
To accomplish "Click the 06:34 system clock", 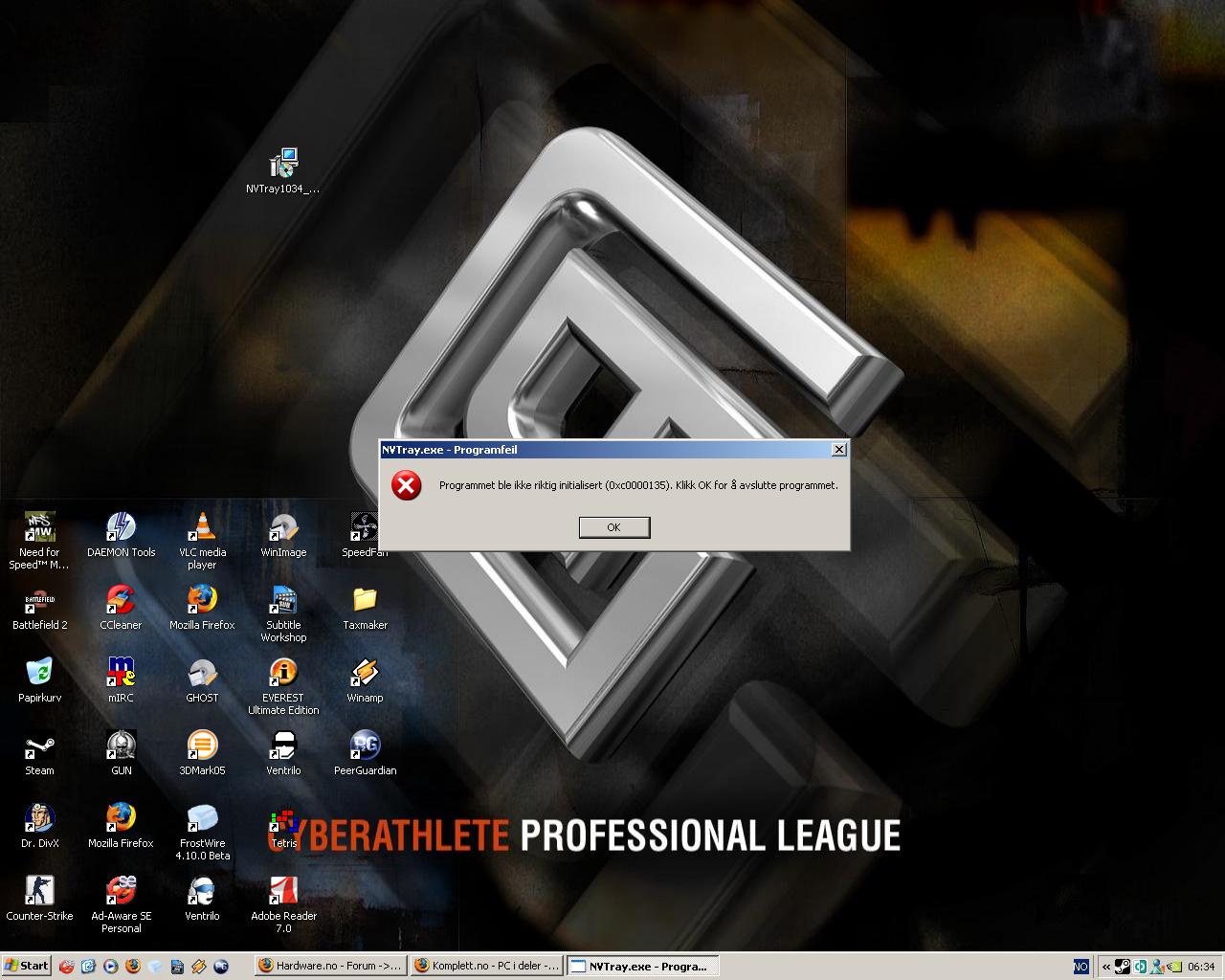I will [1201, 967].
